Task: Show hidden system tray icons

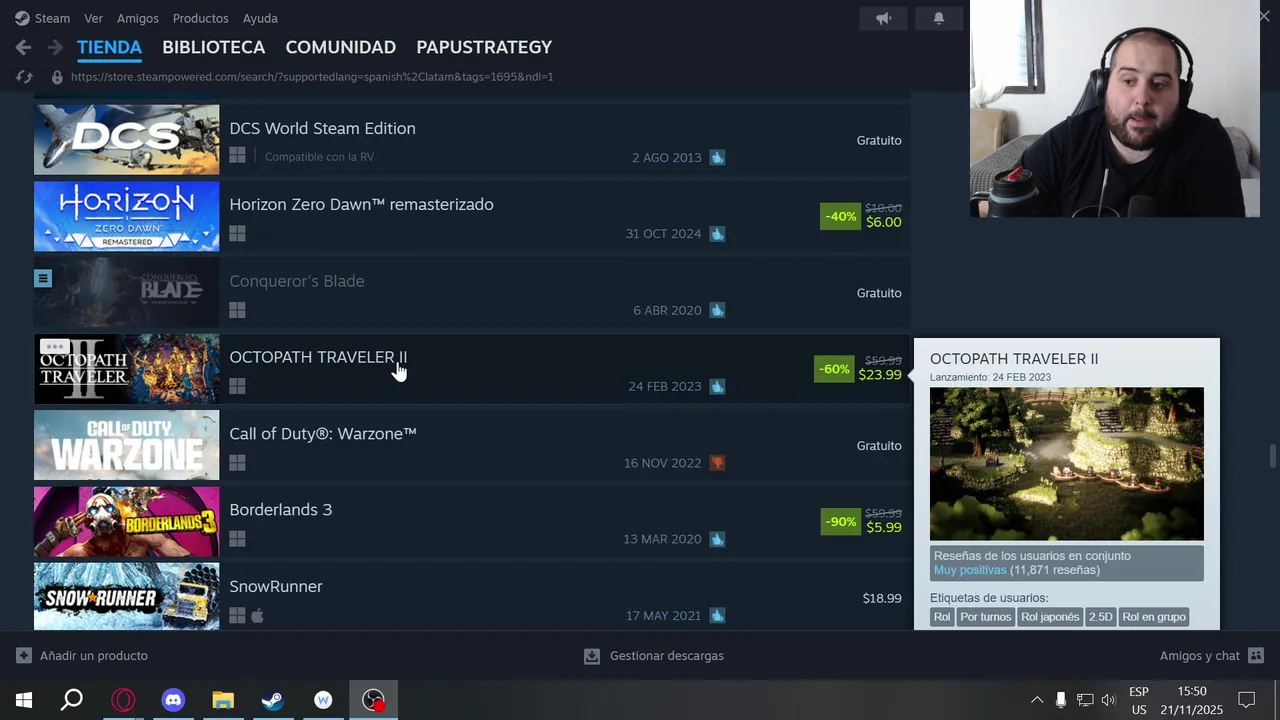Action: click(1037, 700)
